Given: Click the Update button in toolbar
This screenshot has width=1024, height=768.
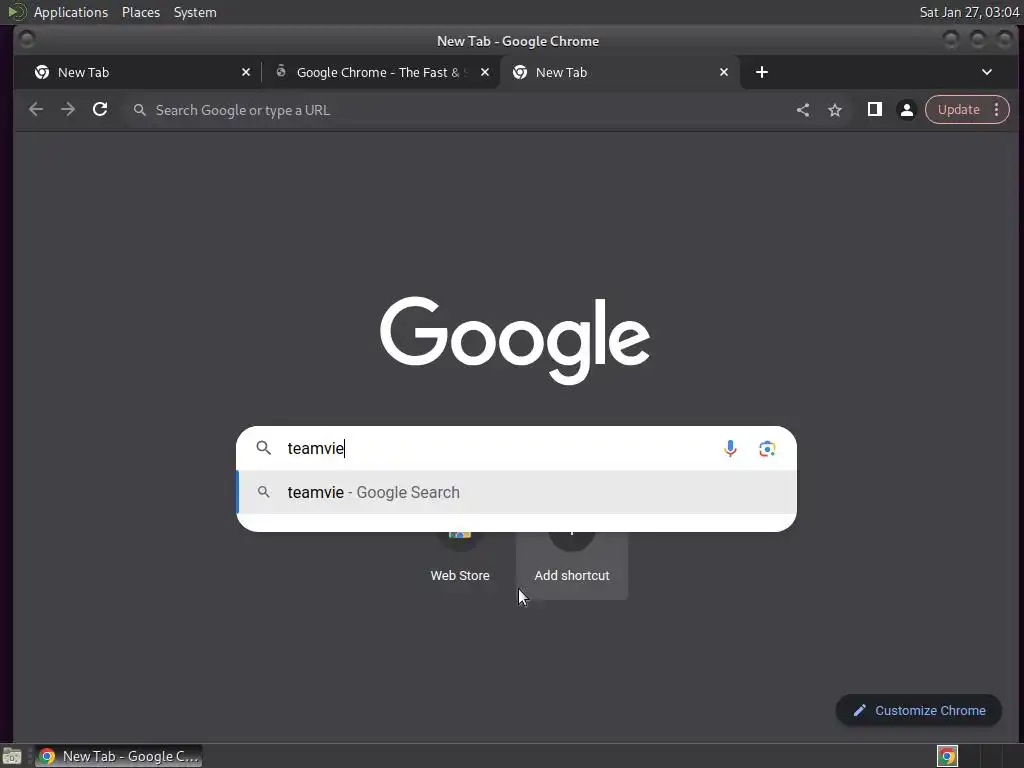Looking at the screenshot, I should 958,110.
